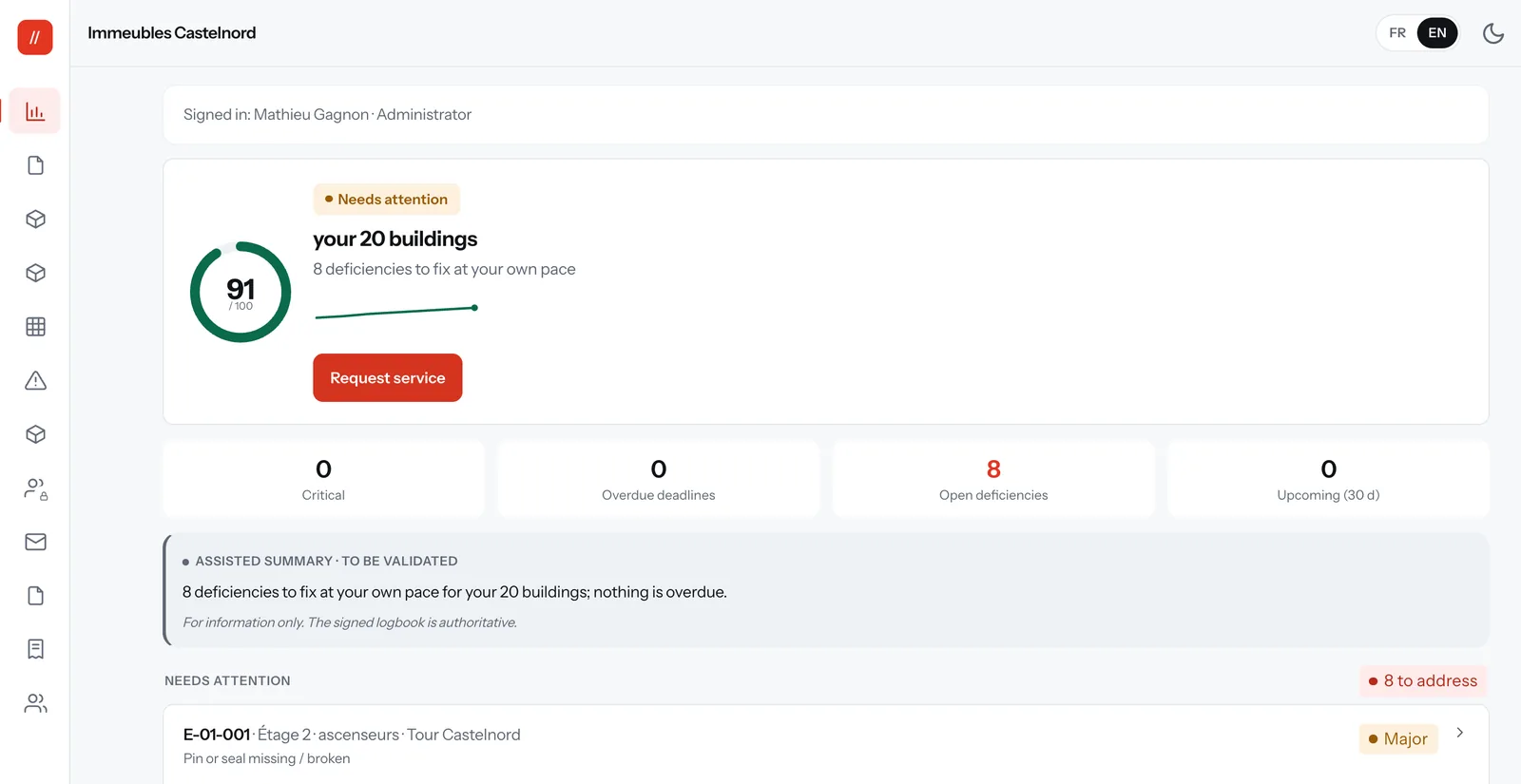
Task: Open the Critical count card
Action: click(x=323, y=479)
